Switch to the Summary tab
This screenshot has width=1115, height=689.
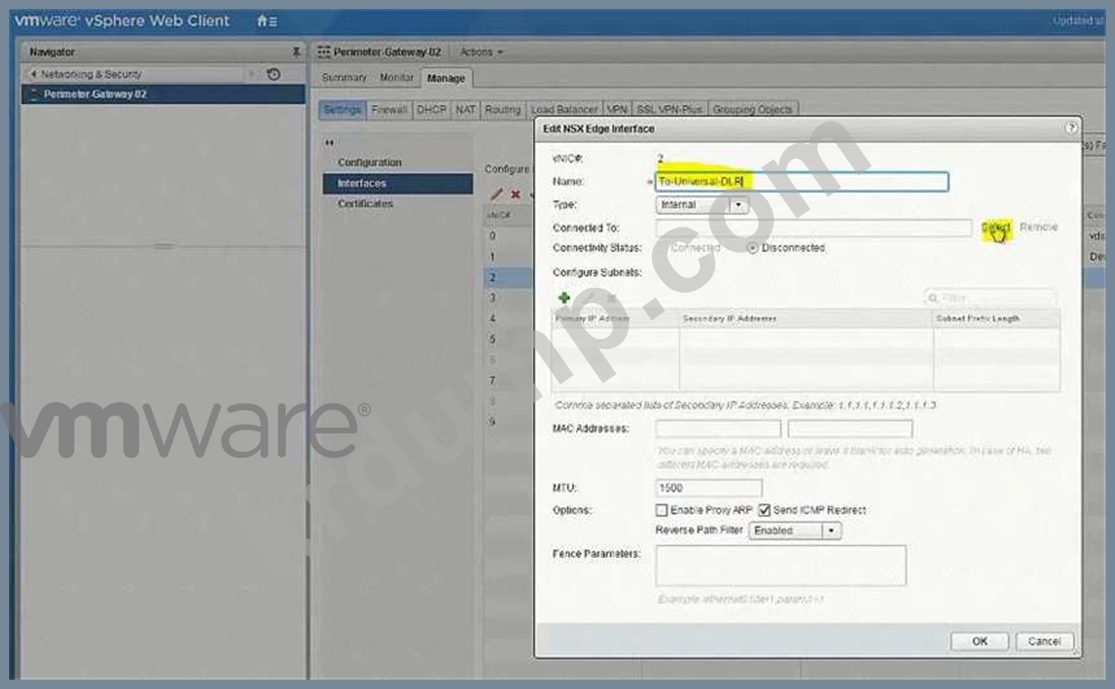coord(344,78)
